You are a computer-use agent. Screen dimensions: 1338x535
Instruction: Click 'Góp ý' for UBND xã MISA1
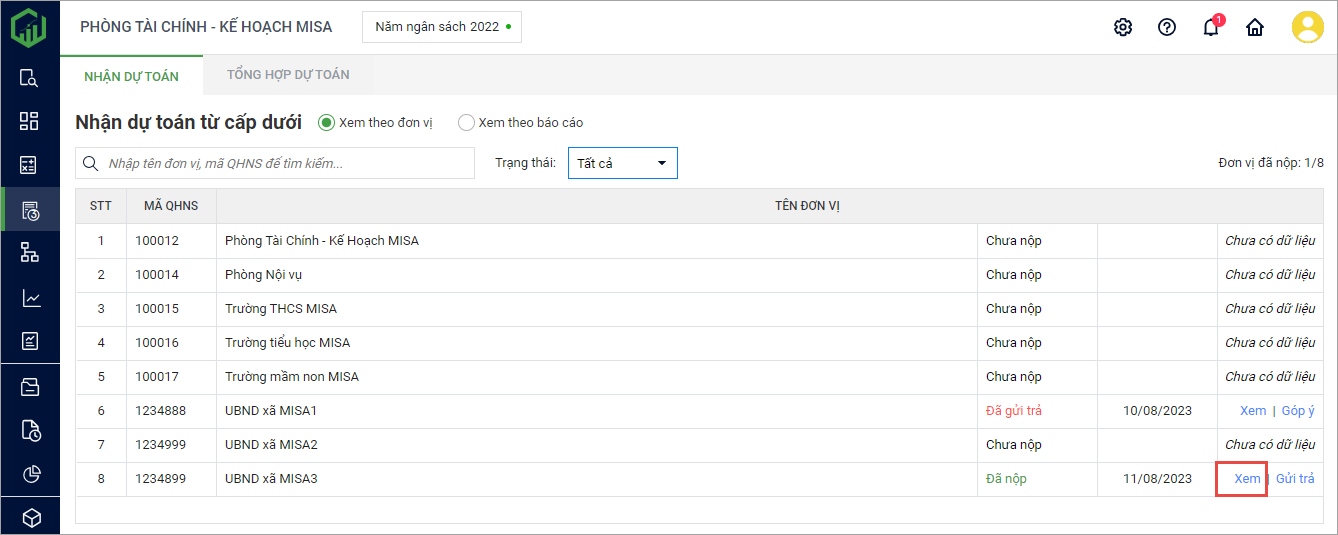point(1298,411)
